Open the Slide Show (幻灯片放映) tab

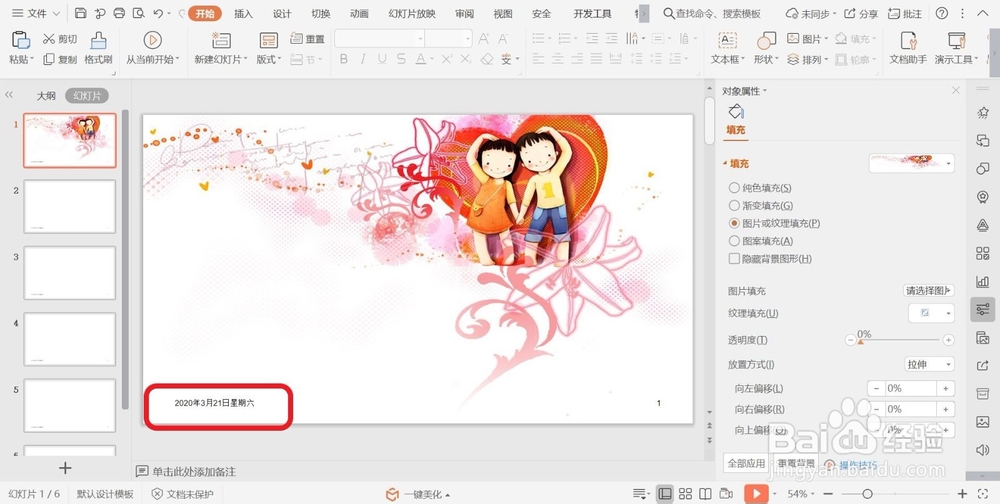[412, 13]
